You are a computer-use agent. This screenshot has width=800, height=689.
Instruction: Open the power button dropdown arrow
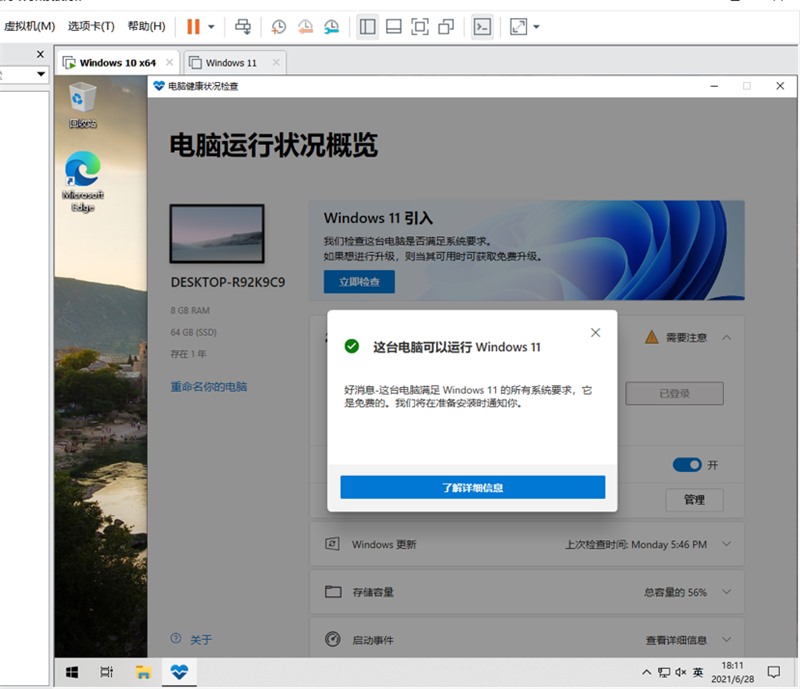[211, 27]
